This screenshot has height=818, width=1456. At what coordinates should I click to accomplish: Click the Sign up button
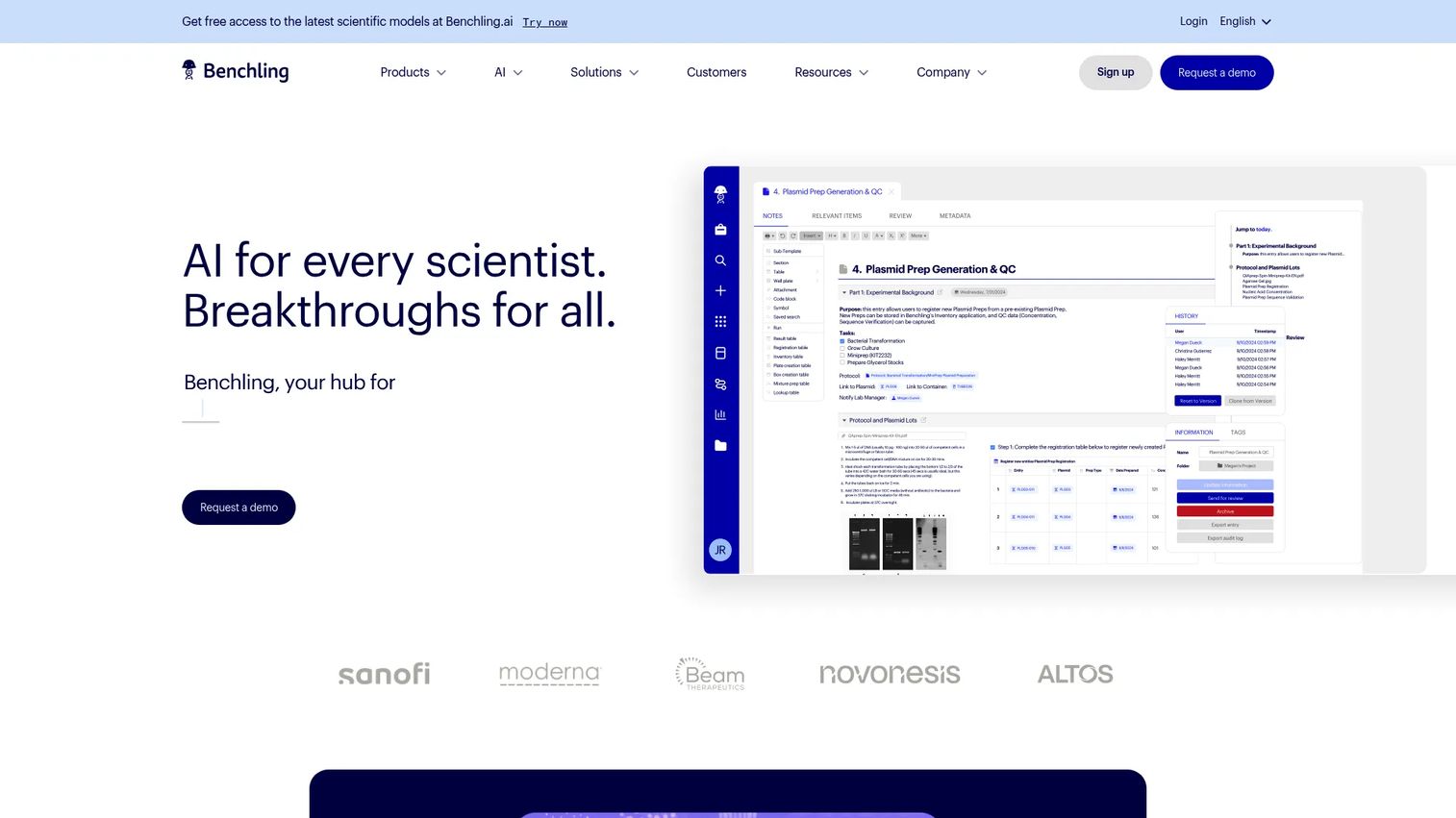click(1116, 72)
